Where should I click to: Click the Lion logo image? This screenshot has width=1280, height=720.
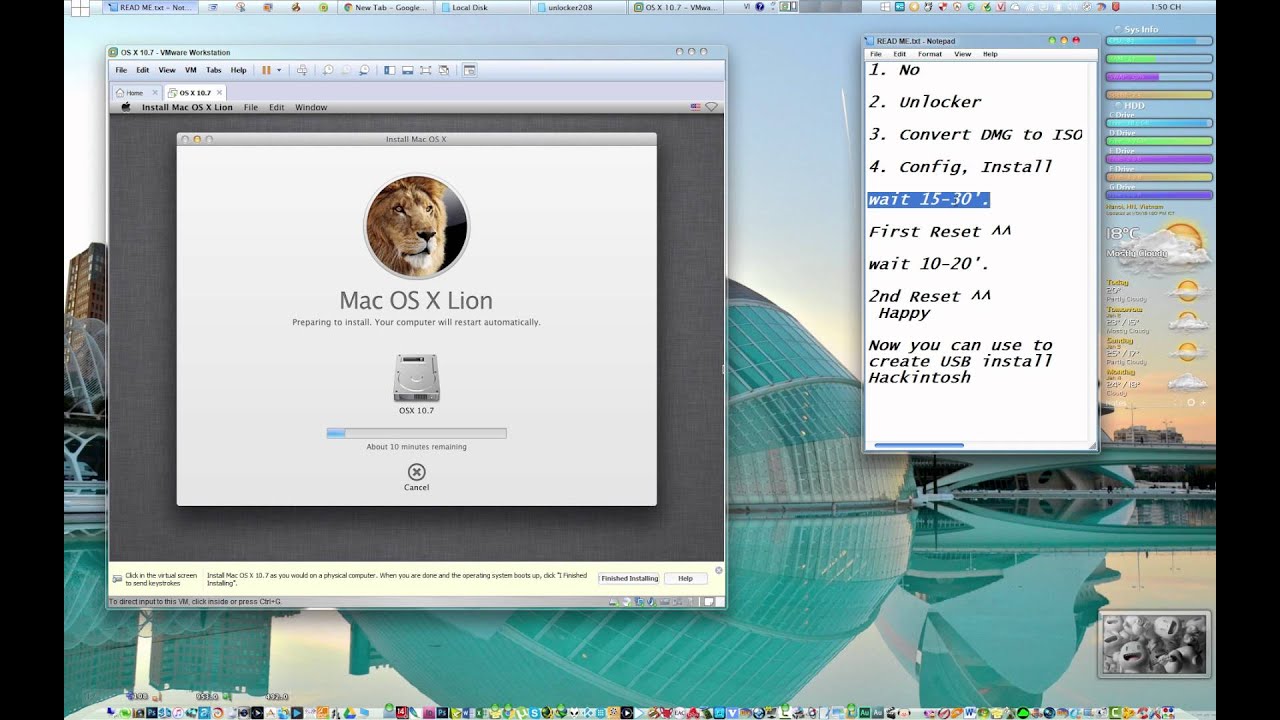tap(417, 227)
